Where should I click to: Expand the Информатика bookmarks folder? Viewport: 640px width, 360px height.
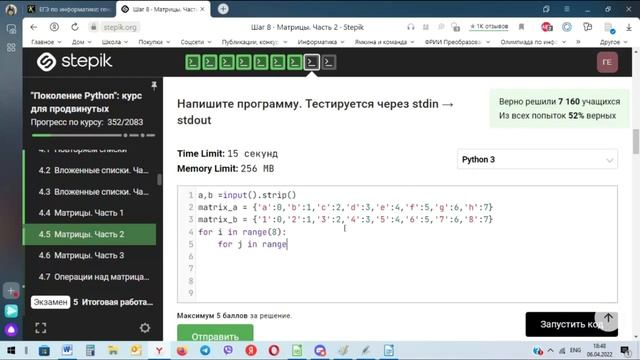coord(321,42)
